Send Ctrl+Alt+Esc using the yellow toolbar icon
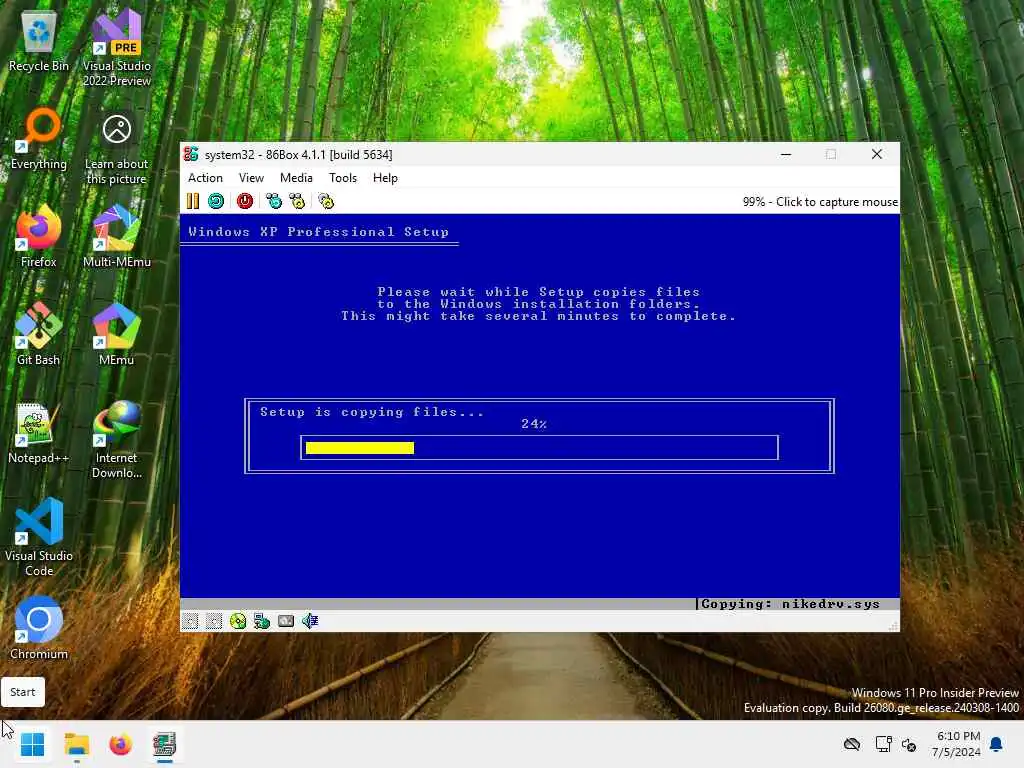Image resolution: width=1024 pixels, height=768 pixels. (297, 201)
